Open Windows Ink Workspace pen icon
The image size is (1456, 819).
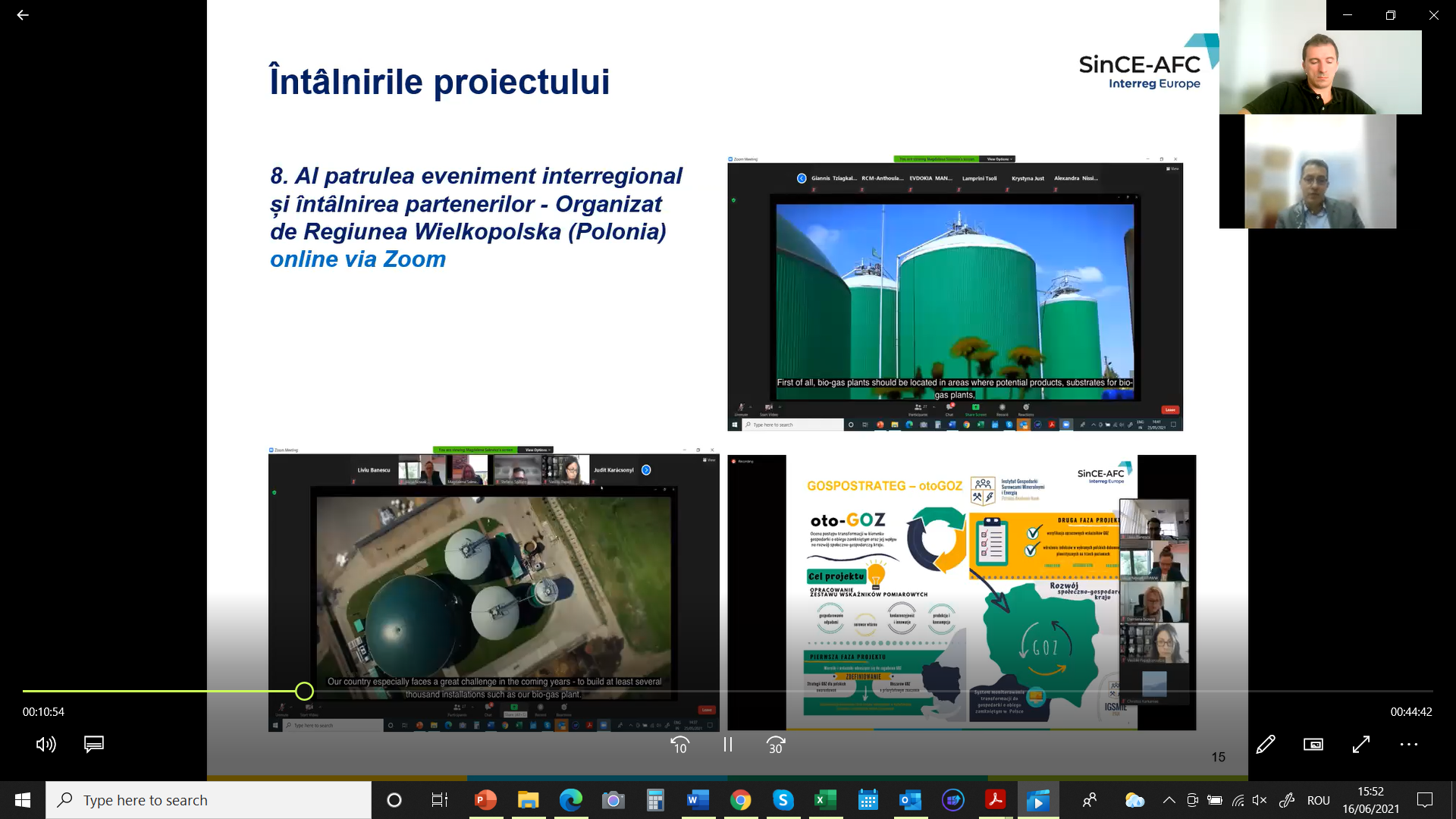click(1287, 800)
